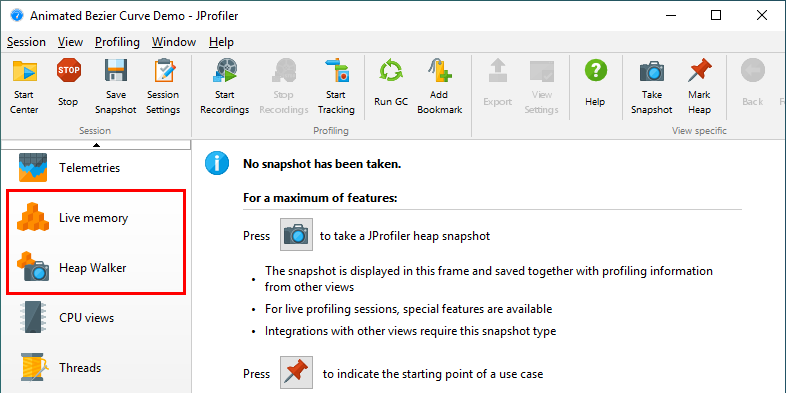The image size is (786, 393).
Task: Open the Window menu
Action: (x=174, y=42)
